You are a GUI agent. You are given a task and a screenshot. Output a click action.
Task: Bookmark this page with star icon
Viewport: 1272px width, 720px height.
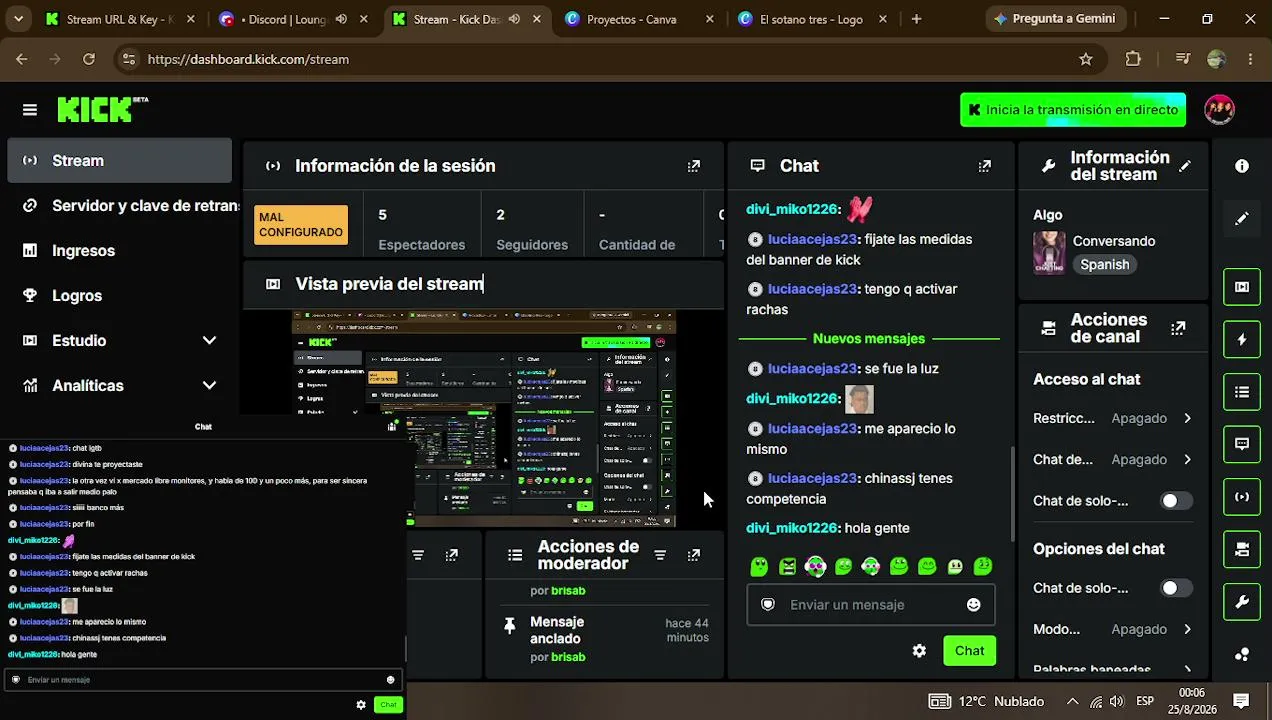1086,59
